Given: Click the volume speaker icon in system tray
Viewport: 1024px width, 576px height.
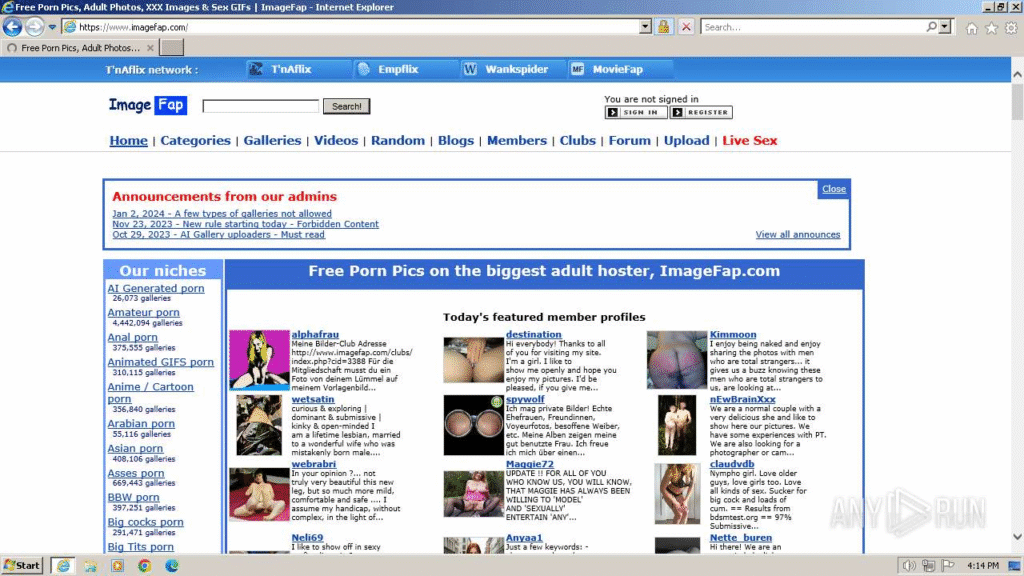Looking at the screenshot, I should tap(909, 565).
